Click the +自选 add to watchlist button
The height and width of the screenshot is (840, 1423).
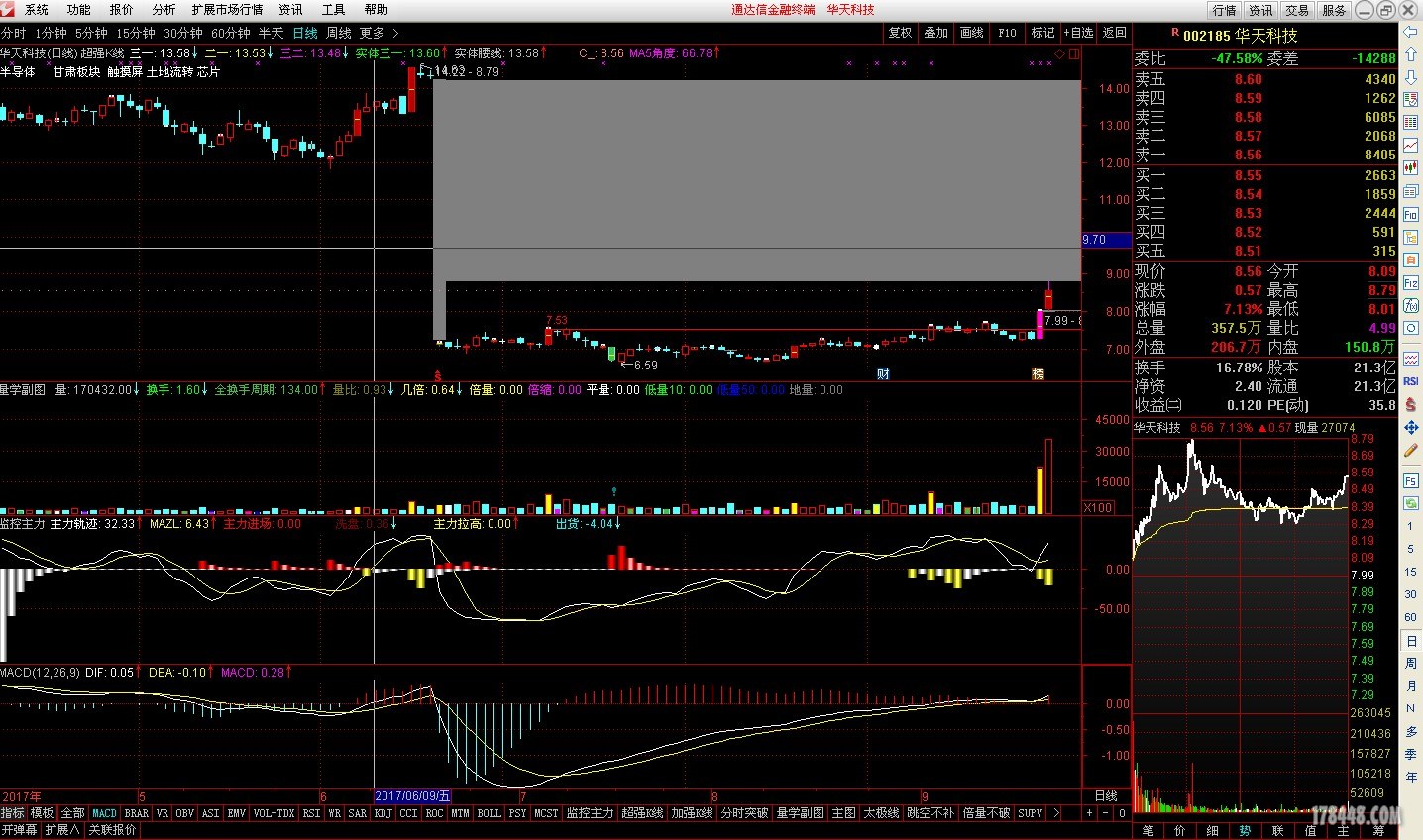coord(1079,33)
